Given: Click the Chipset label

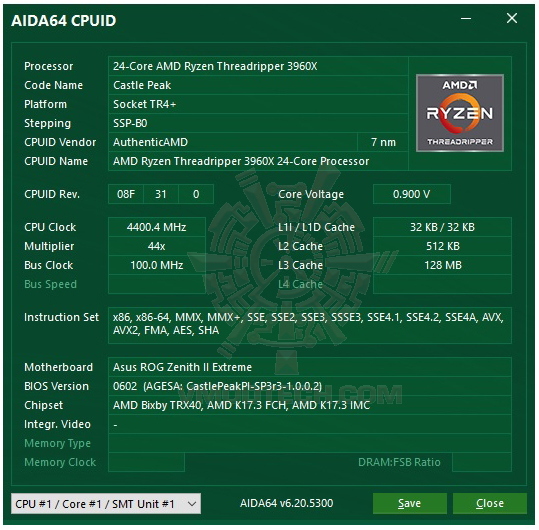Looking at the screenshot, I should 43,406.
